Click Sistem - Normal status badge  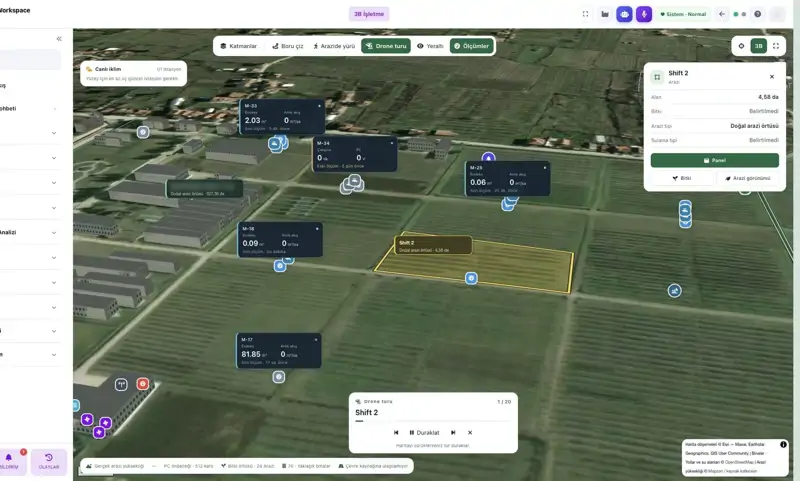pyautogui.click(x=683, y=14)
